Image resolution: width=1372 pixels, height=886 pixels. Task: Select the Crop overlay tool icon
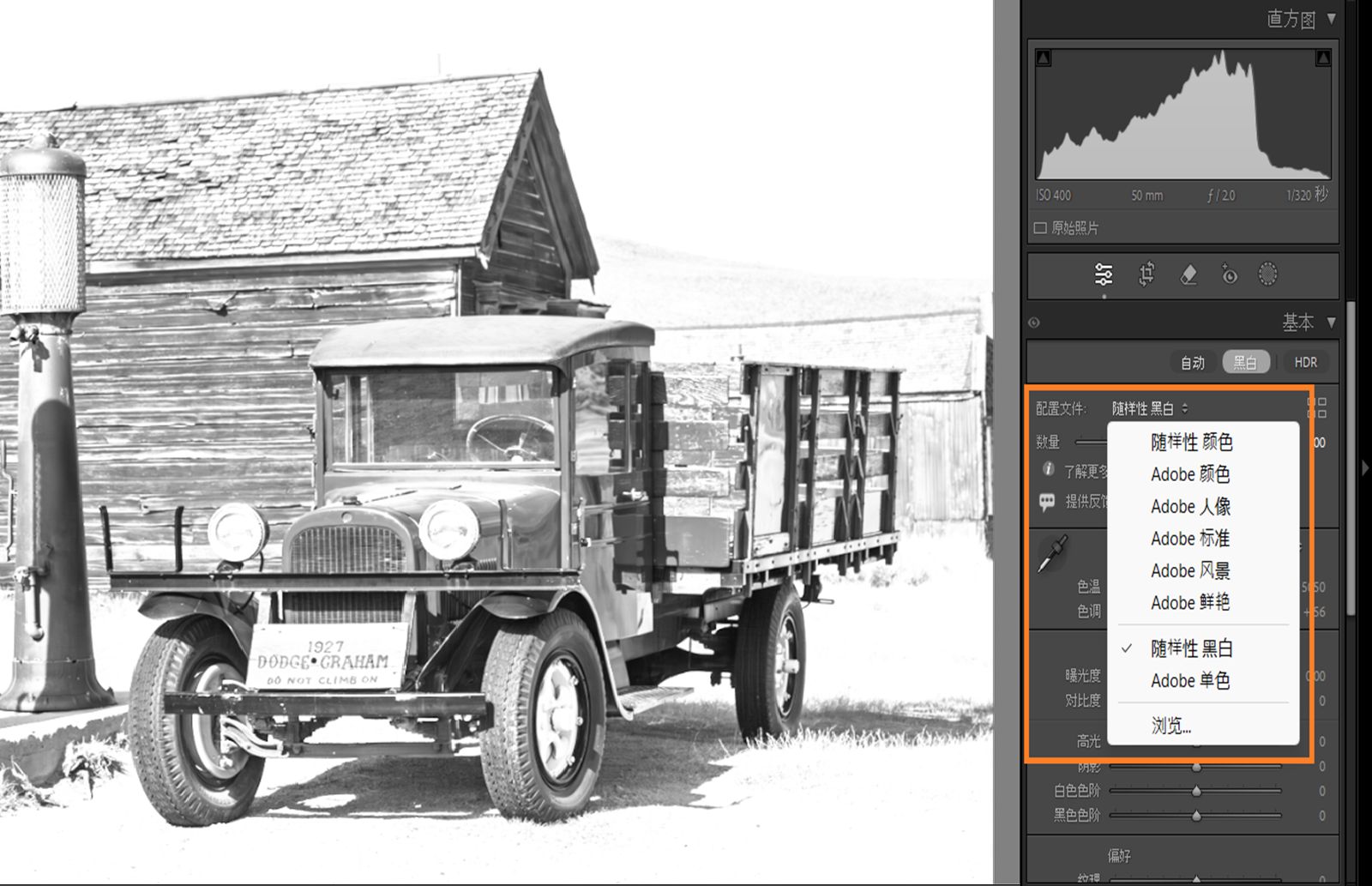(1146, 274)
